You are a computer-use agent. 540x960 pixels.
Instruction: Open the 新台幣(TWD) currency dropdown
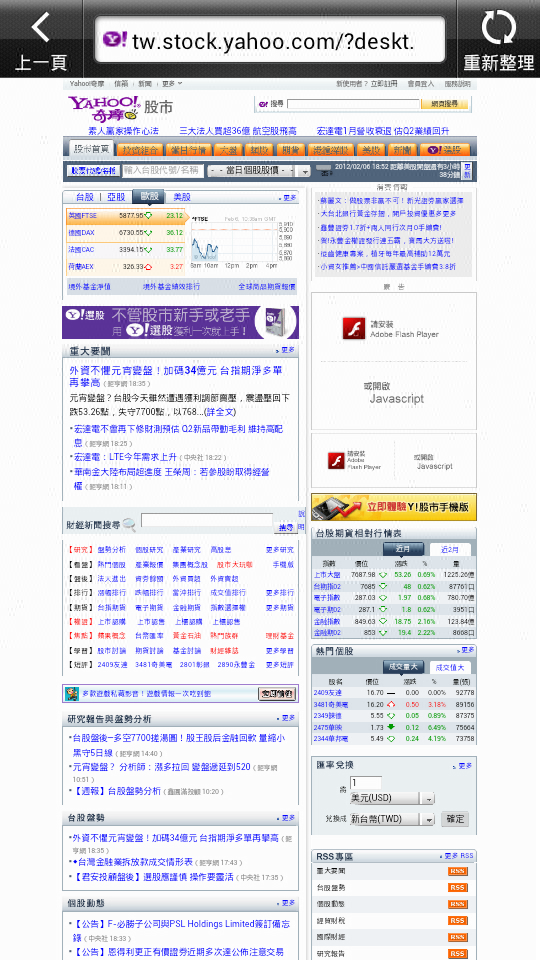point(392,819)
